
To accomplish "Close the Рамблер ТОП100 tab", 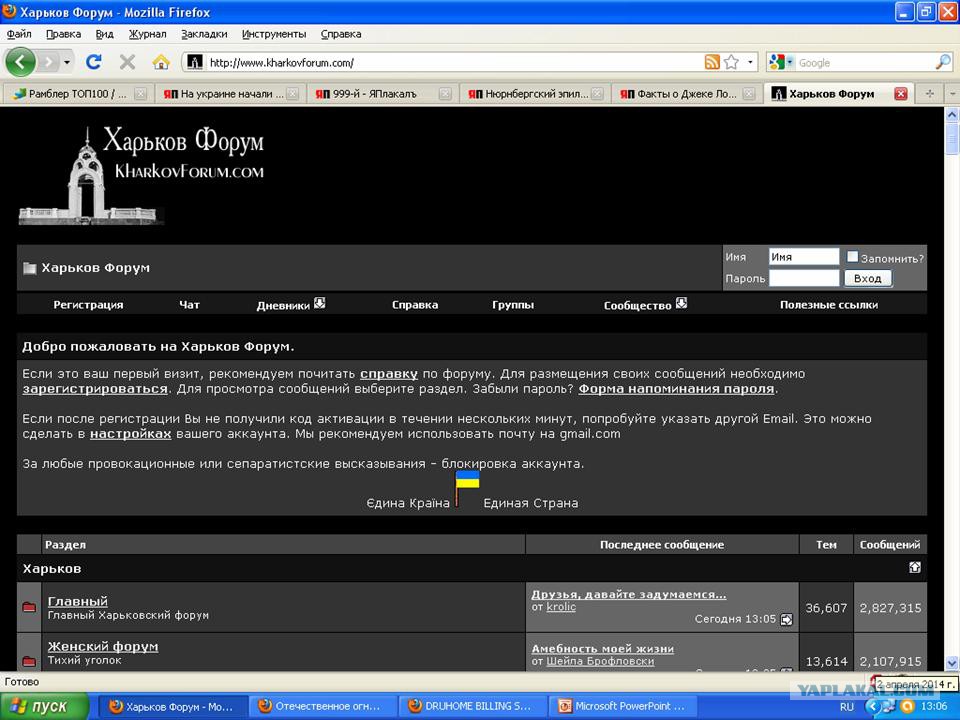I will click(x=140, y=94).
